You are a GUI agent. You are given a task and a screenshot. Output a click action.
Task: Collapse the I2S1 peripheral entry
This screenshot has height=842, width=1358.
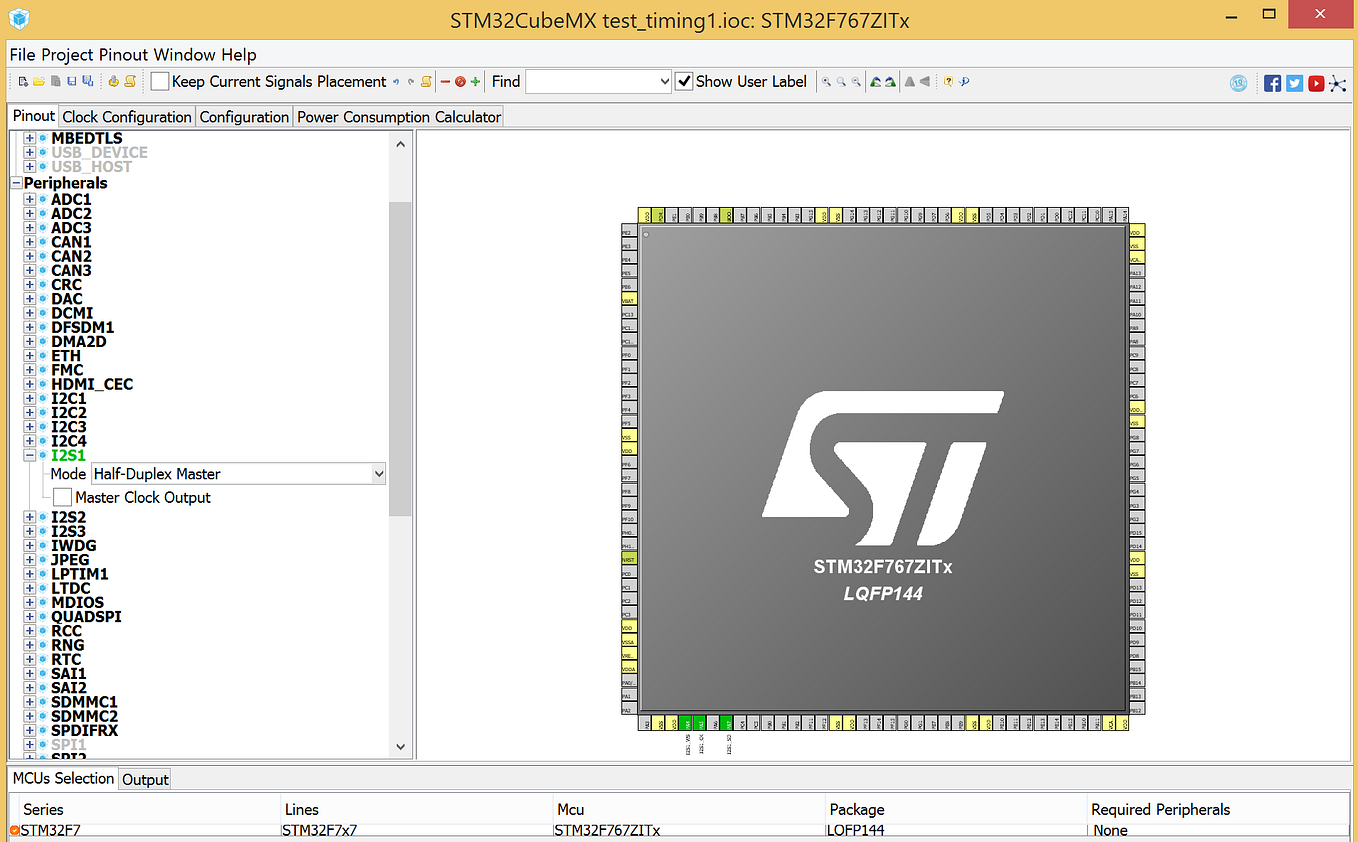pos(30,455)
